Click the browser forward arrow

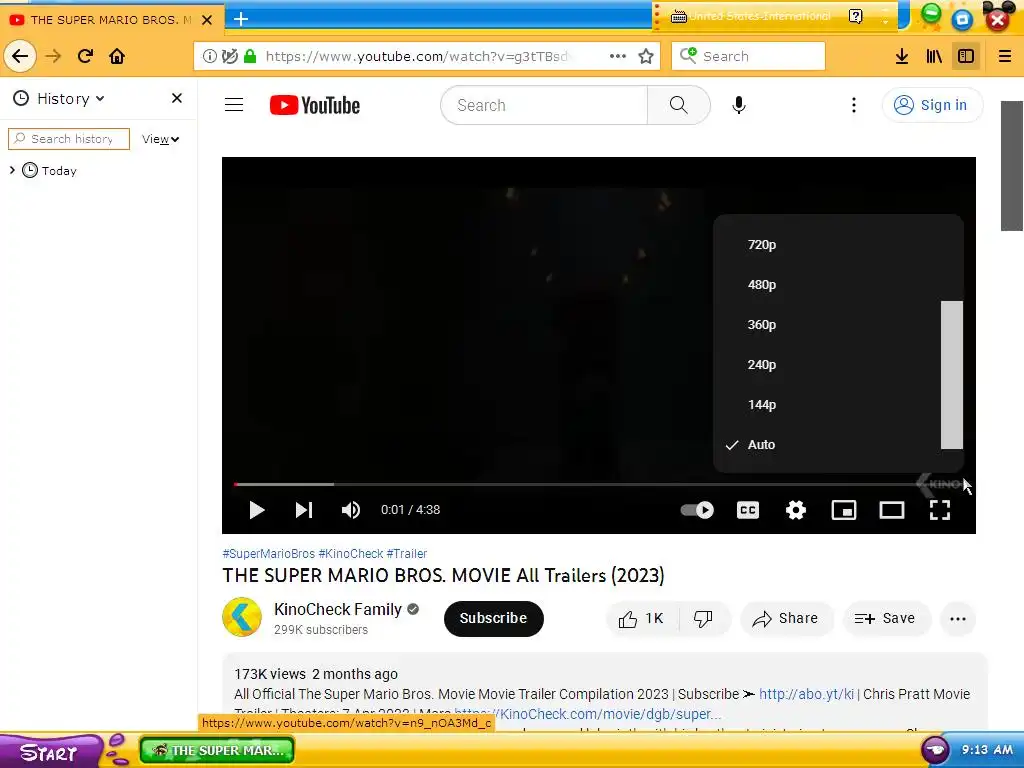(x=53, y=56)
